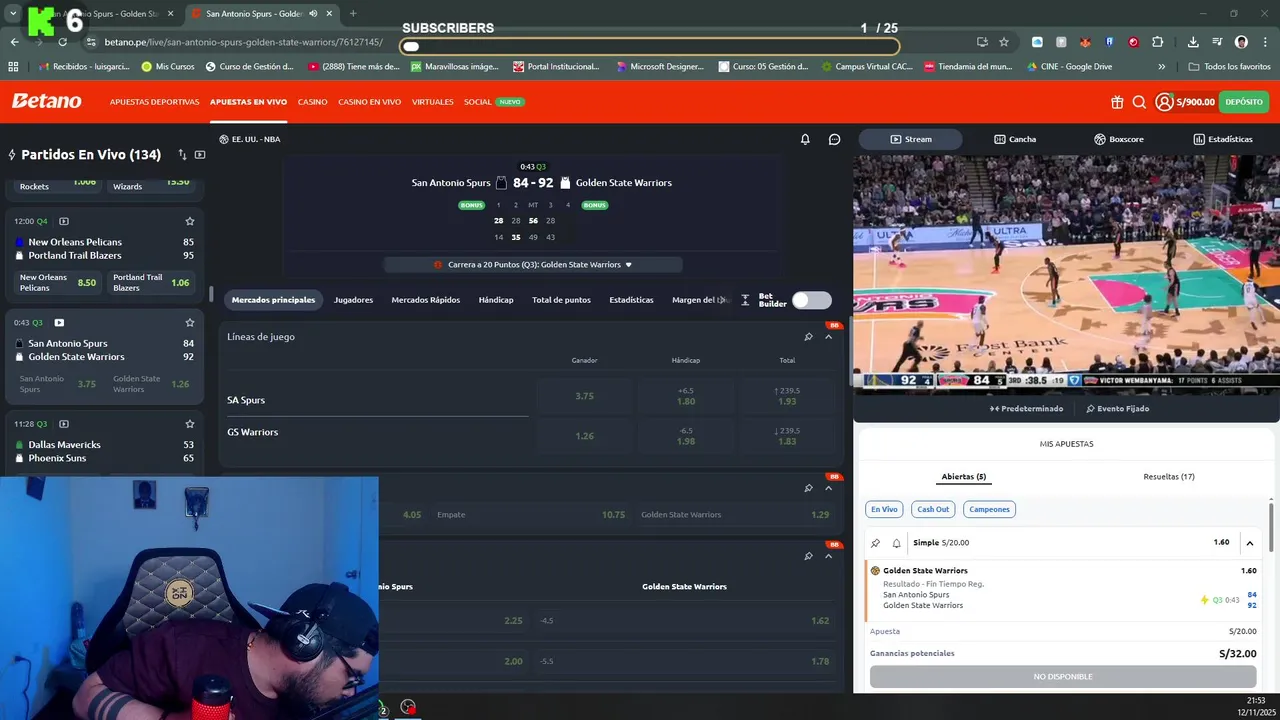Image resolution: width=1280 pixels, height=720 pixels.
Task: Bet on New Orleans Pelicans at 8.50
Action: click(58, 283)
